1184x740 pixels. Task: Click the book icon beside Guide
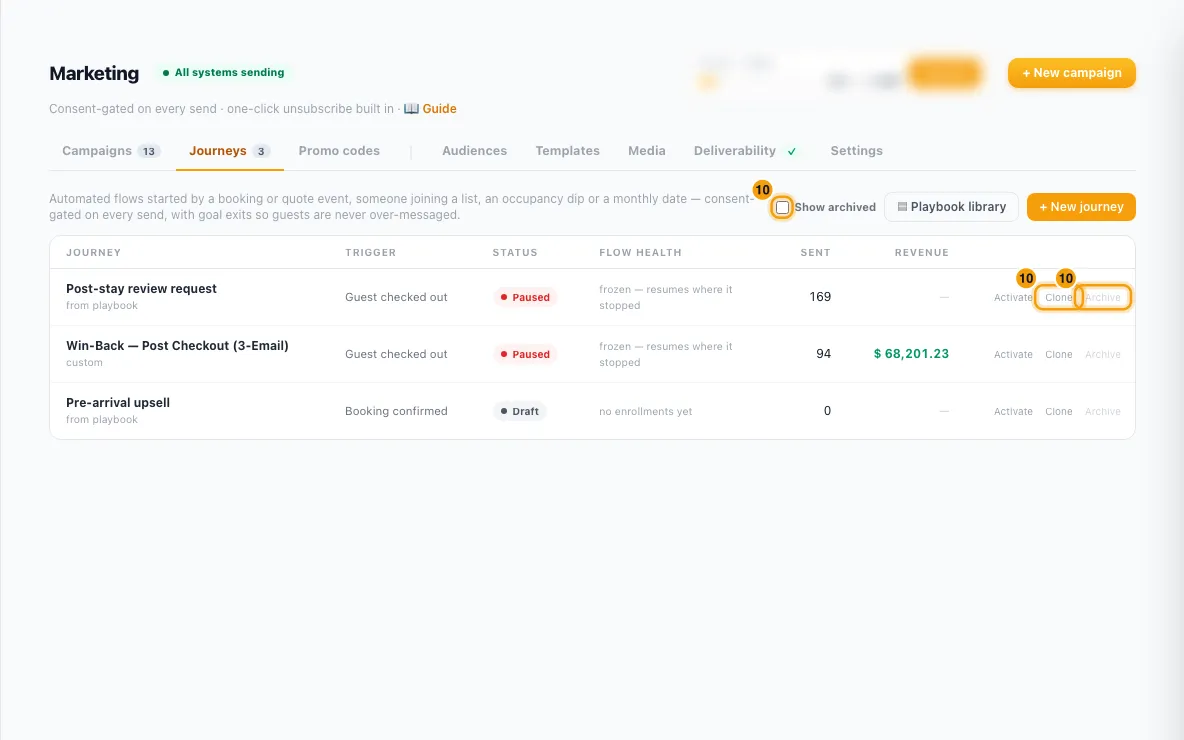[411, 109]
